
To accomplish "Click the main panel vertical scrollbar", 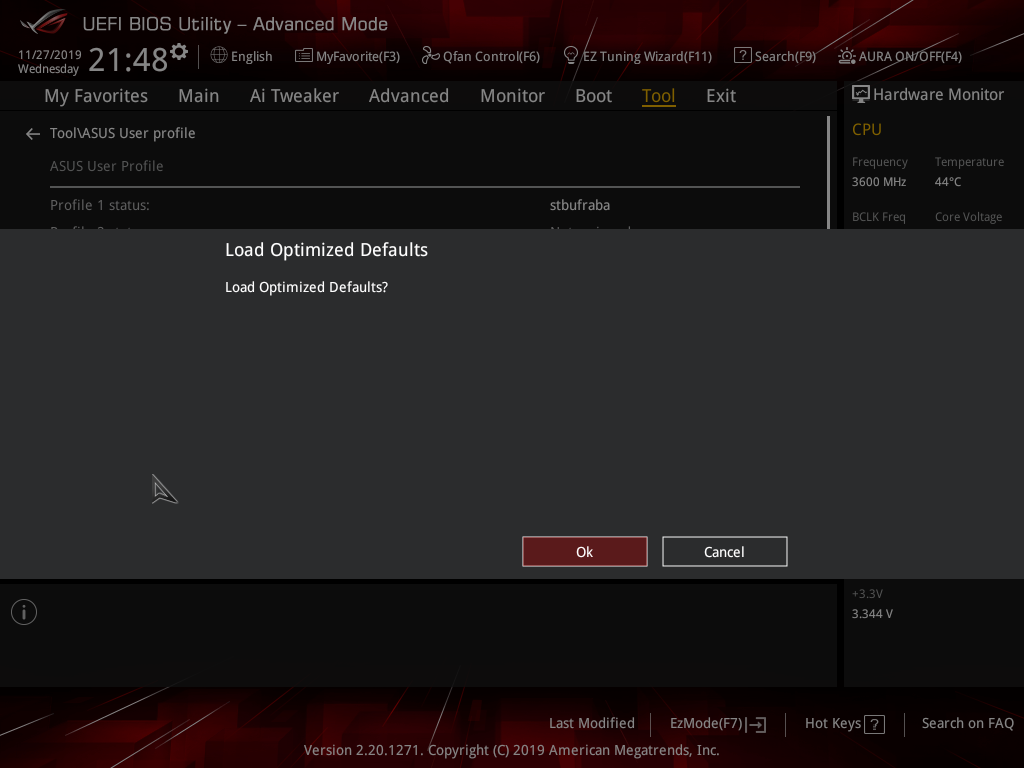I will click(828, 172).
